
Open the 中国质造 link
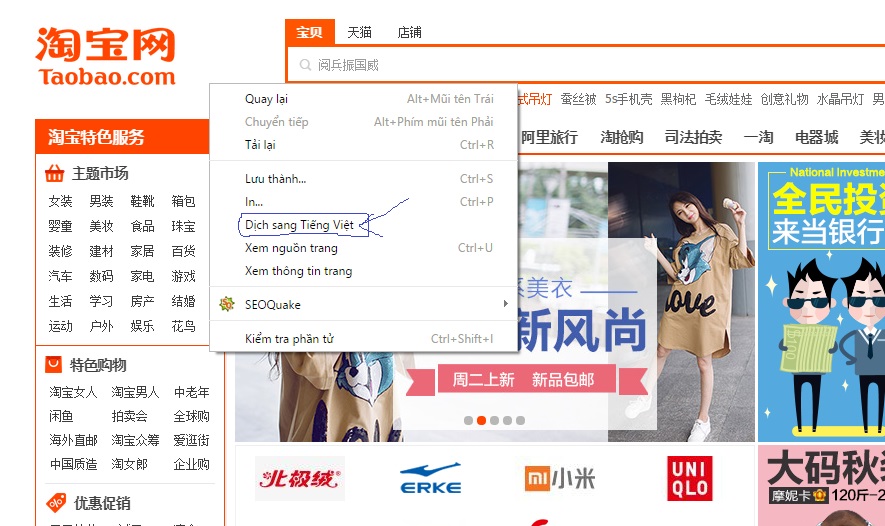coord(73,464)
